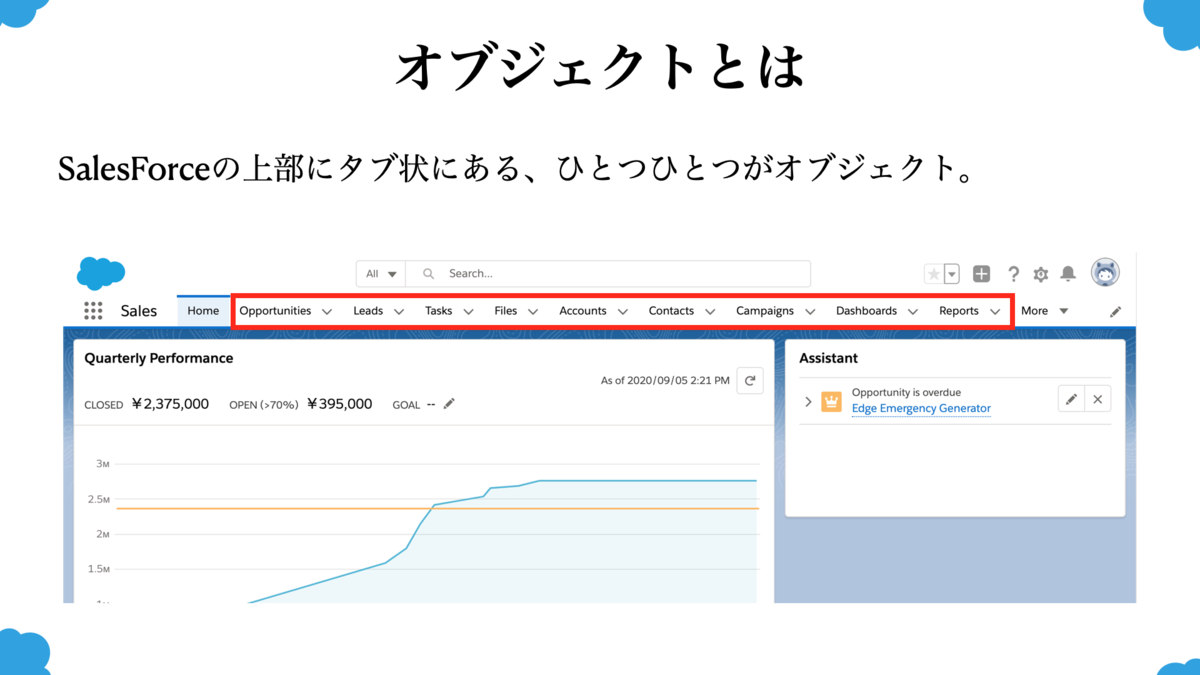Click the search magnifier icon
This screenshot has height=675, width=1200.
pos(429,273)
